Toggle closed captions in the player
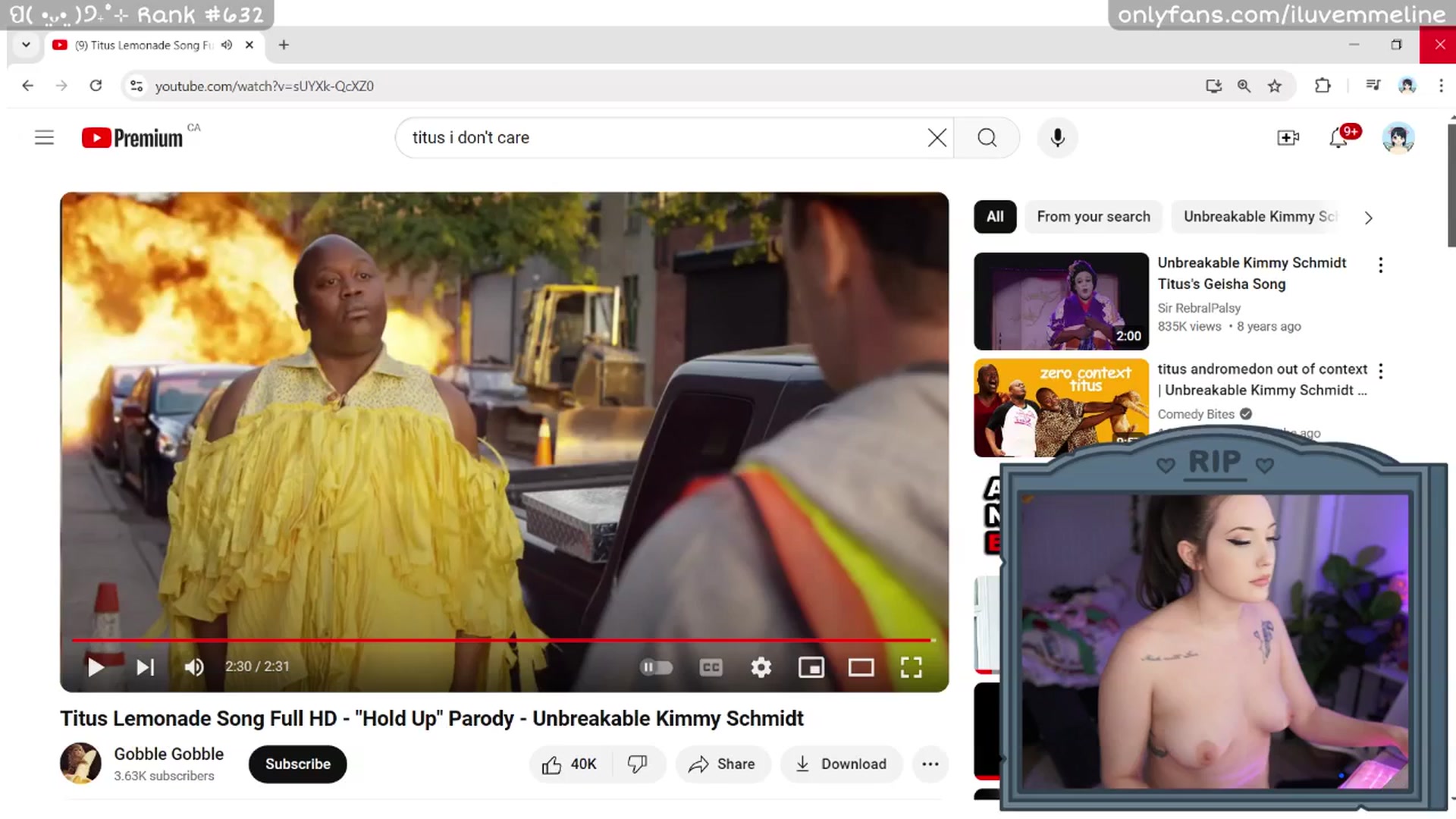1456x819 pixels. [711, 667]
